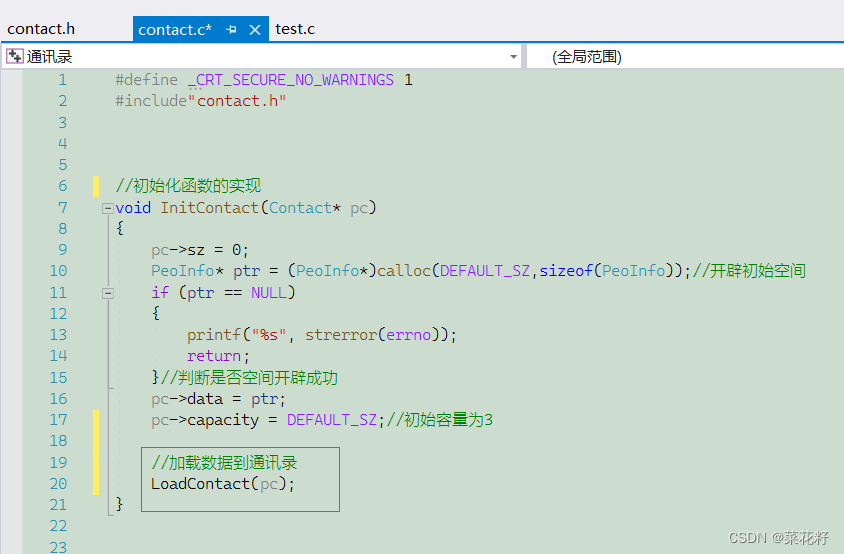This screenshot has height=554, width=844.
Task: Click the LoadContact(pc); call
Action: pyautogui.click(x=223, y=484)
